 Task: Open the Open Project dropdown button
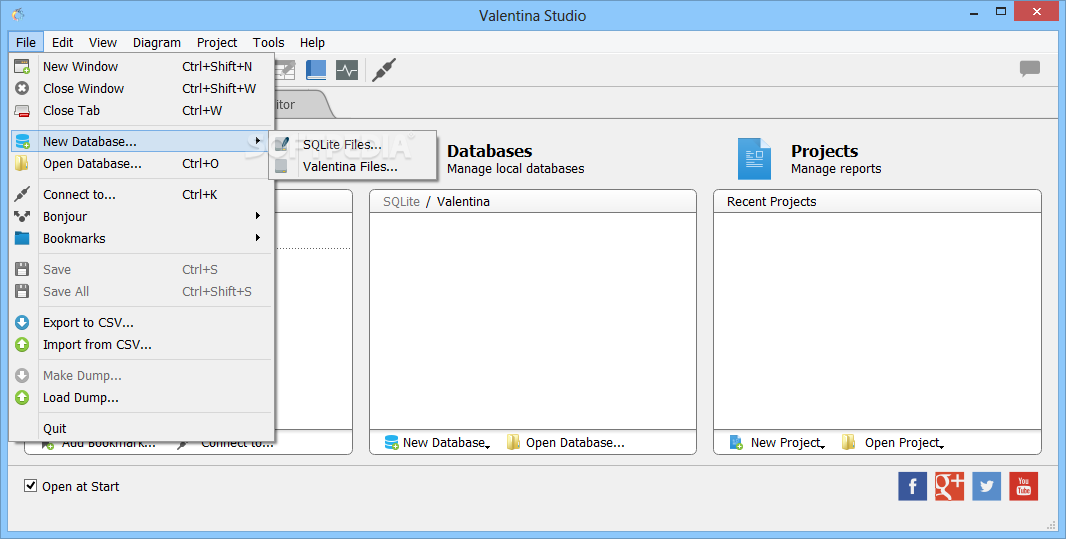tap(893, 442)
